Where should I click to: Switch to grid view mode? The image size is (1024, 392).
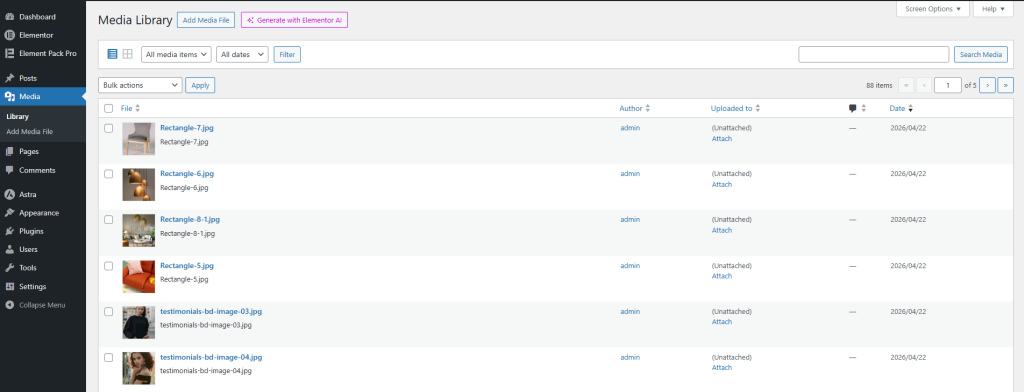tap(128, 54)
